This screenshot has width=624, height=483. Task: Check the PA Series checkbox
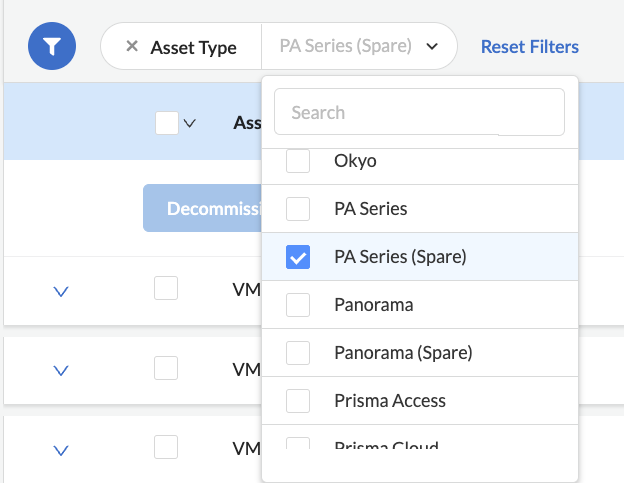(298, 209)
